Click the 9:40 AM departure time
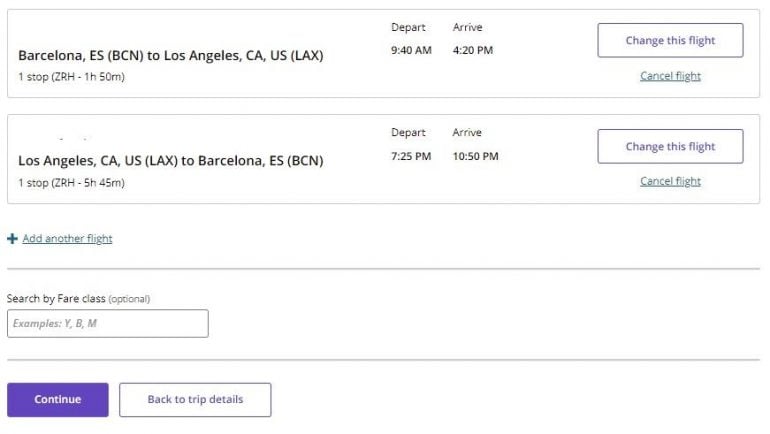Viewport: 770px width, 434px height. click(411, 50)
